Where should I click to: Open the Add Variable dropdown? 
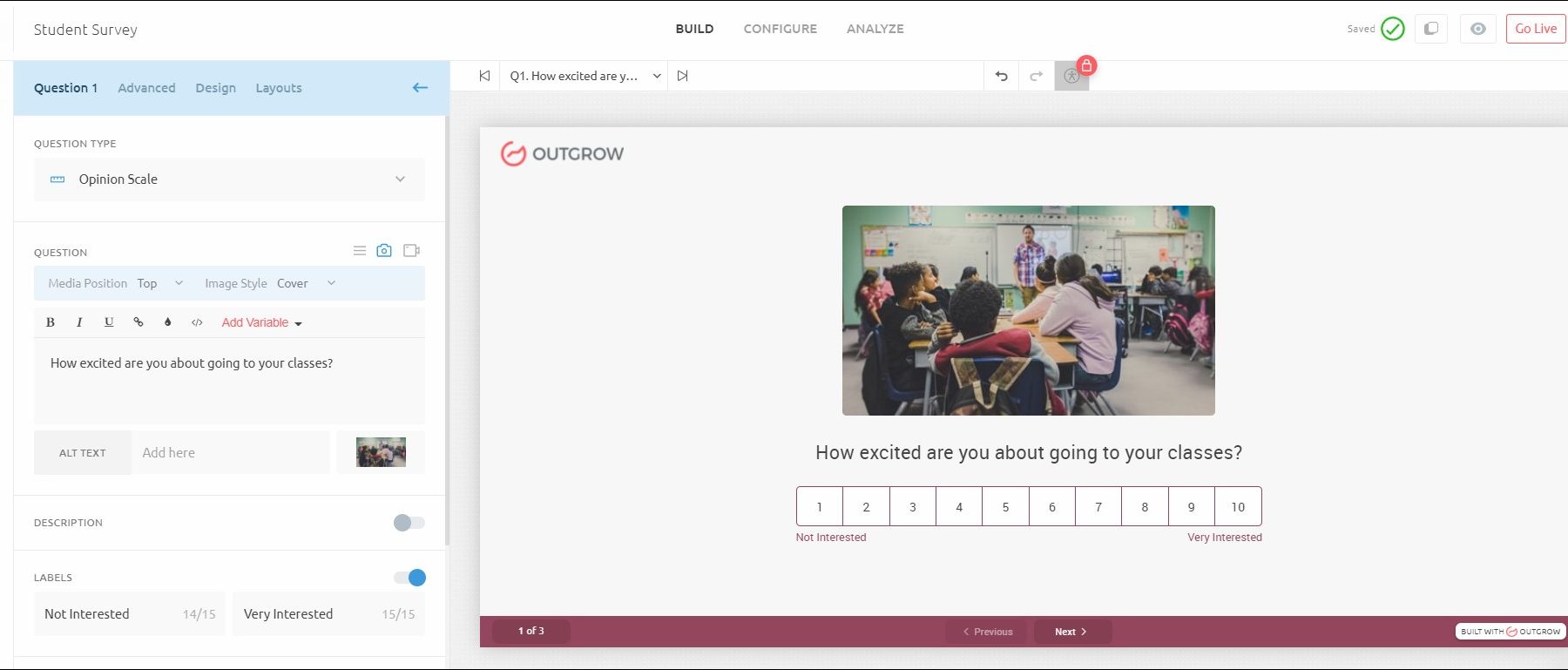coord(261,322)
